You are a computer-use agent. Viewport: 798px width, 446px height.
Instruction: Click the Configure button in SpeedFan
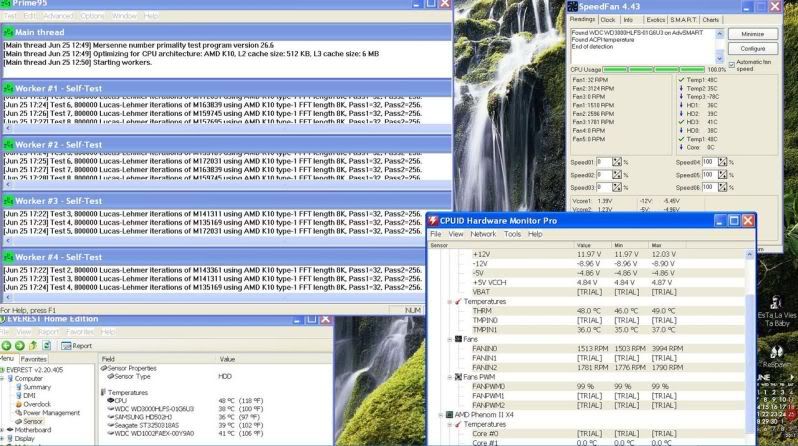point(753,48)
